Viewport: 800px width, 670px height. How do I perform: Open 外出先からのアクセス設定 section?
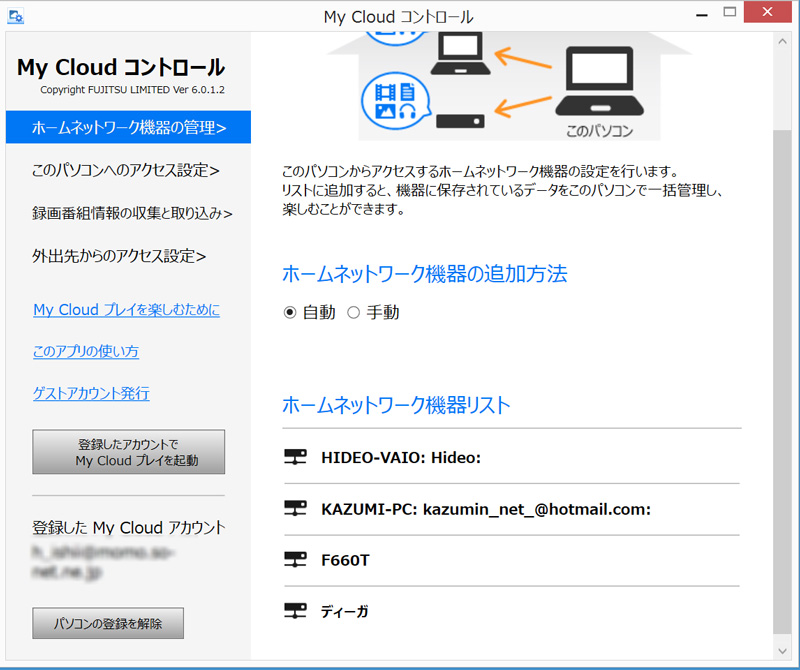pyautogui.click(x=119, y=256)
